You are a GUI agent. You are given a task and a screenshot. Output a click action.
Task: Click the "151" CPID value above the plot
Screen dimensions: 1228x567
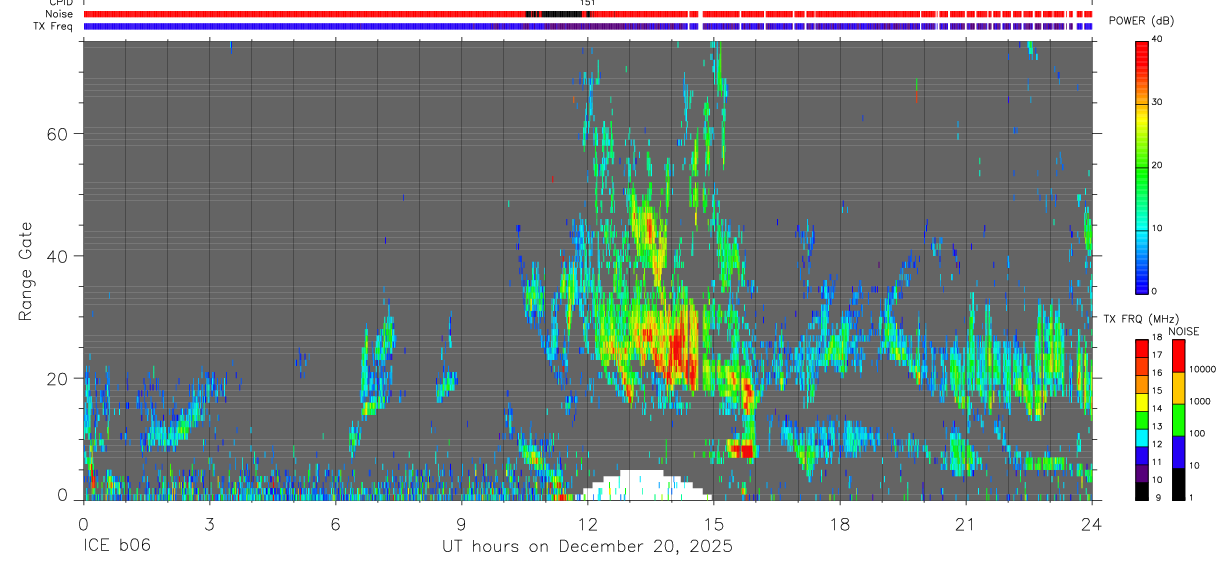click(x=587, y=3)
